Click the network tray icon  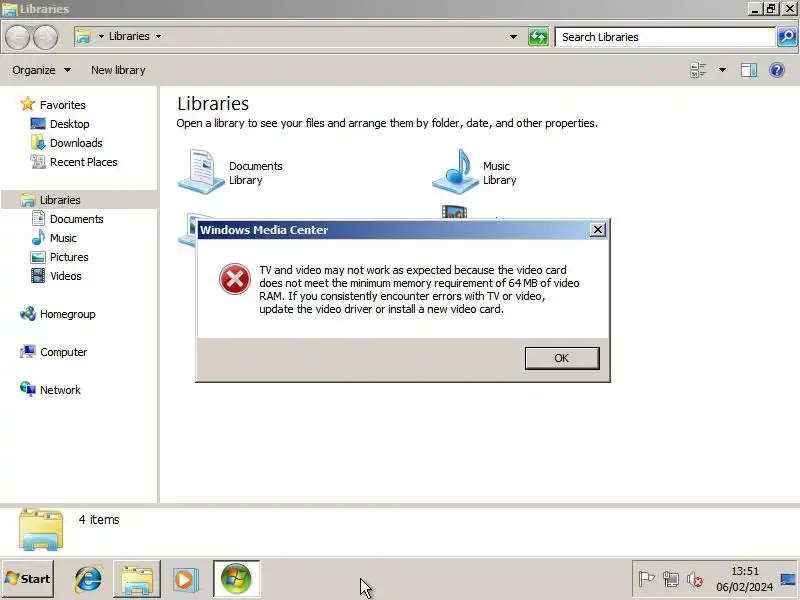[x=670, y=579]
